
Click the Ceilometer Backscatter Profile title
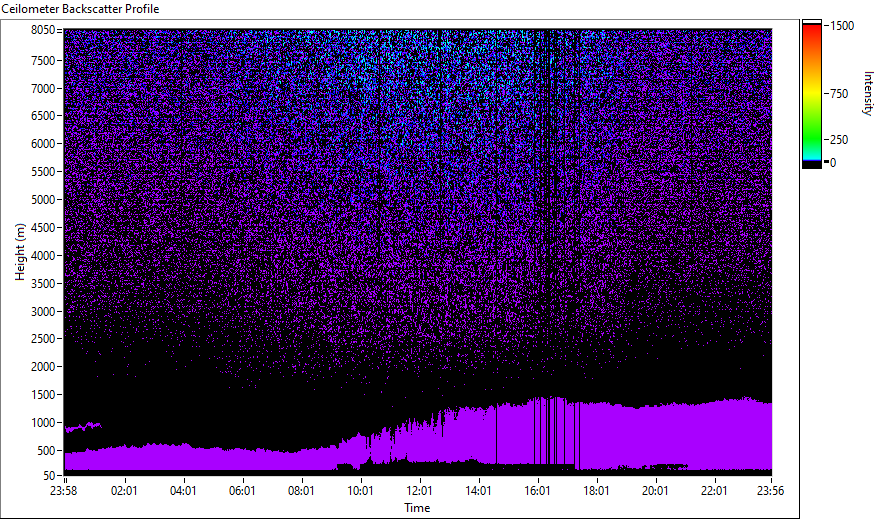pos(80,9)
